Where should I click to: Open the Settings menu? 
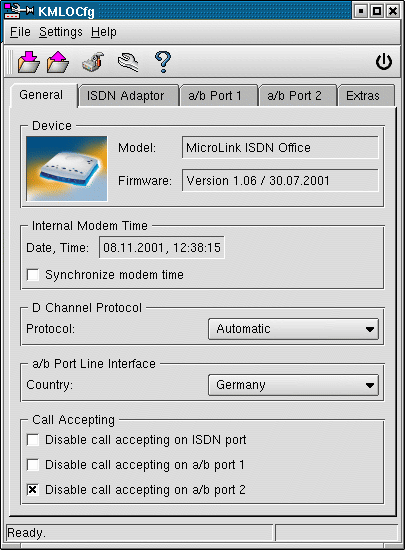(x=61, y=32)
